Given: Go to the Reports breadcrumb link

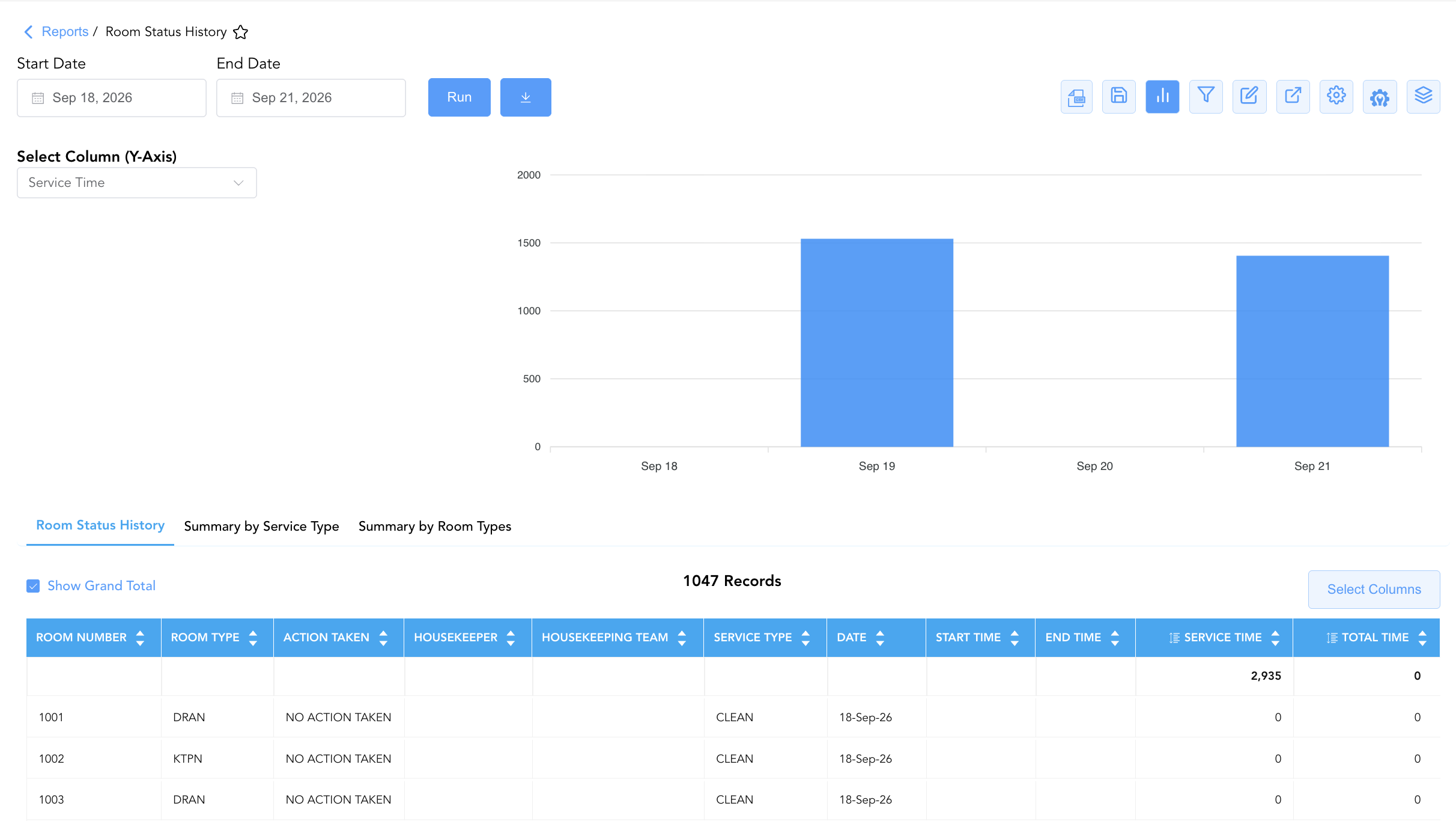Looking at the screenshot, I should click(65, 32).
